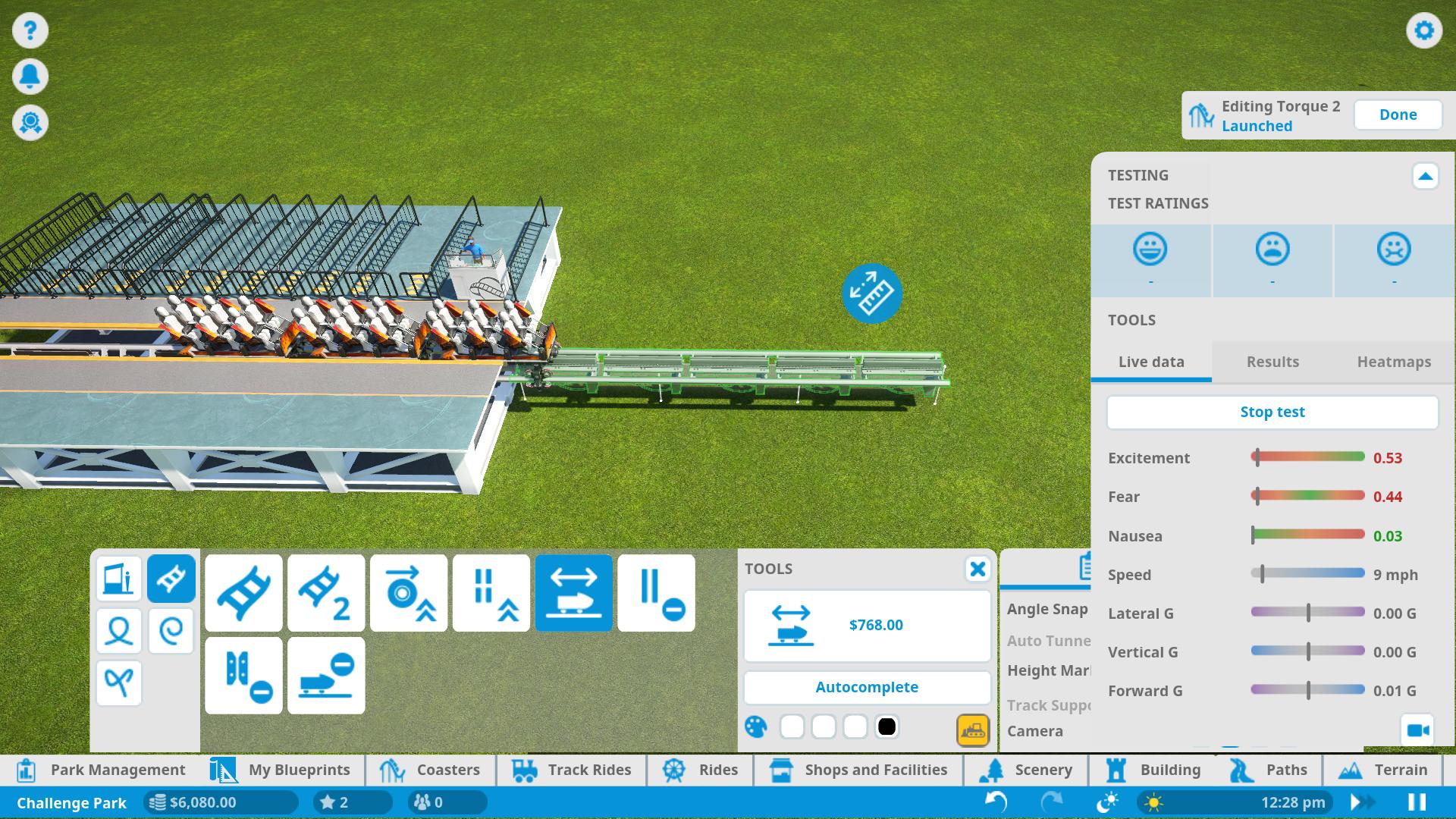Open the Coasters bottom menu tab
Viewport: 1456px width, 819px height.
click(448, 769)
